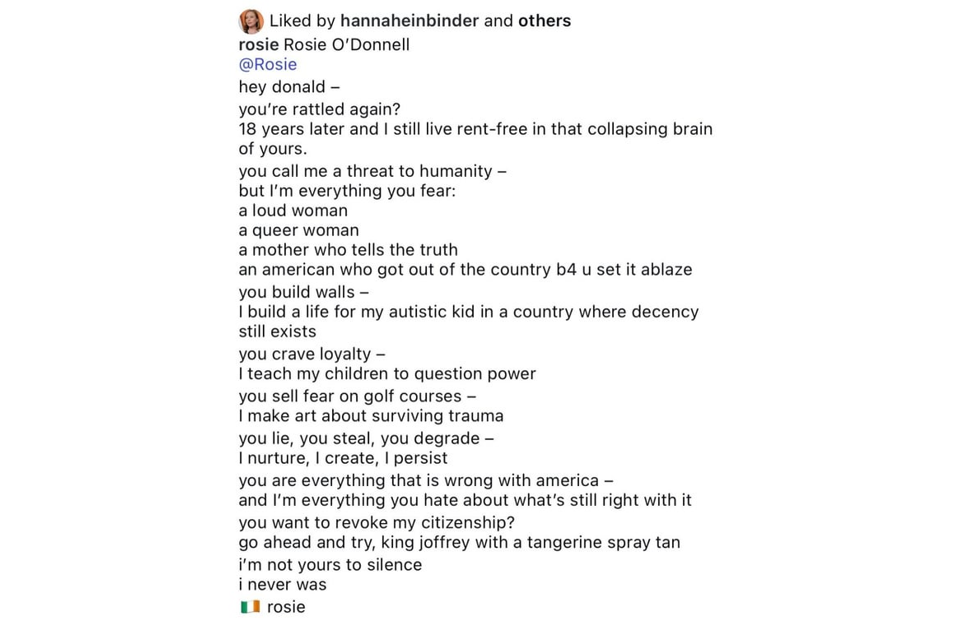Click the Irish flag emoji
Screen dimensions: 957x632
click(x=250, y=607)
